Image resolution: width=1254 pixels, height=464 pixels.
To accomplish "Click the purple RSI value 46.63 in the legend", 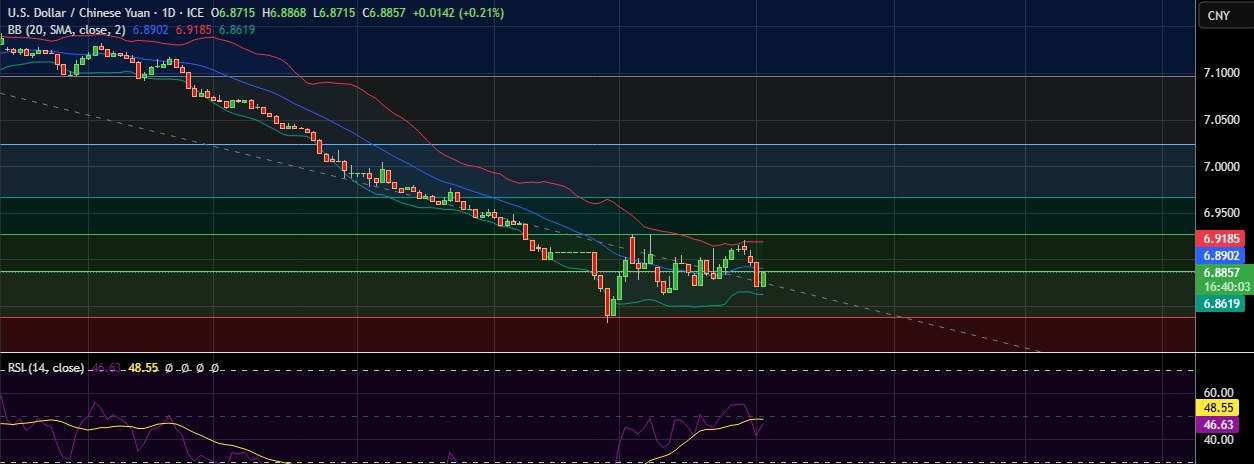I will (106, 368).
